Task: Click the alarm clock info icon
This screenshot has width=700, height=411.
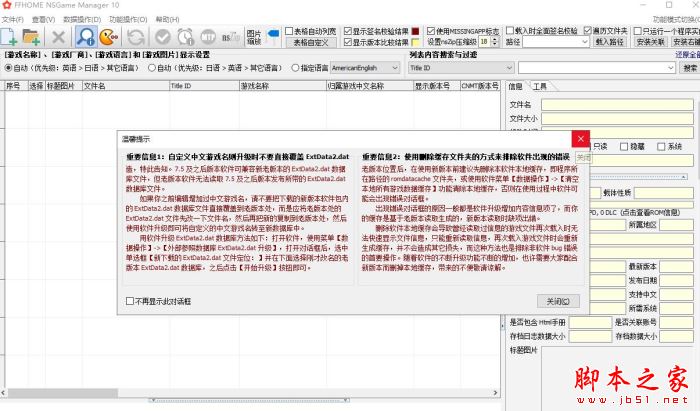Action: (x=185, y=37)
